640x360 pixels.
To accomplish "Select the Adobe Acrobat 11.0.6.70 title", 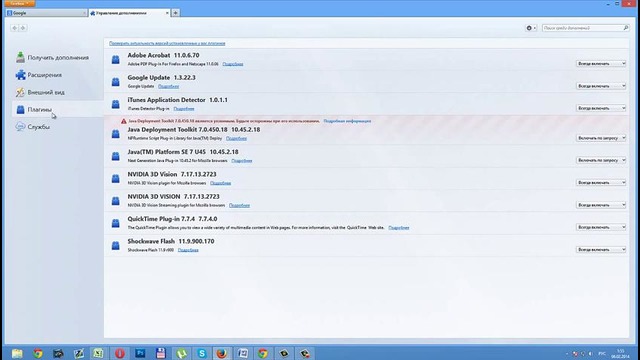I will point(163,55).
